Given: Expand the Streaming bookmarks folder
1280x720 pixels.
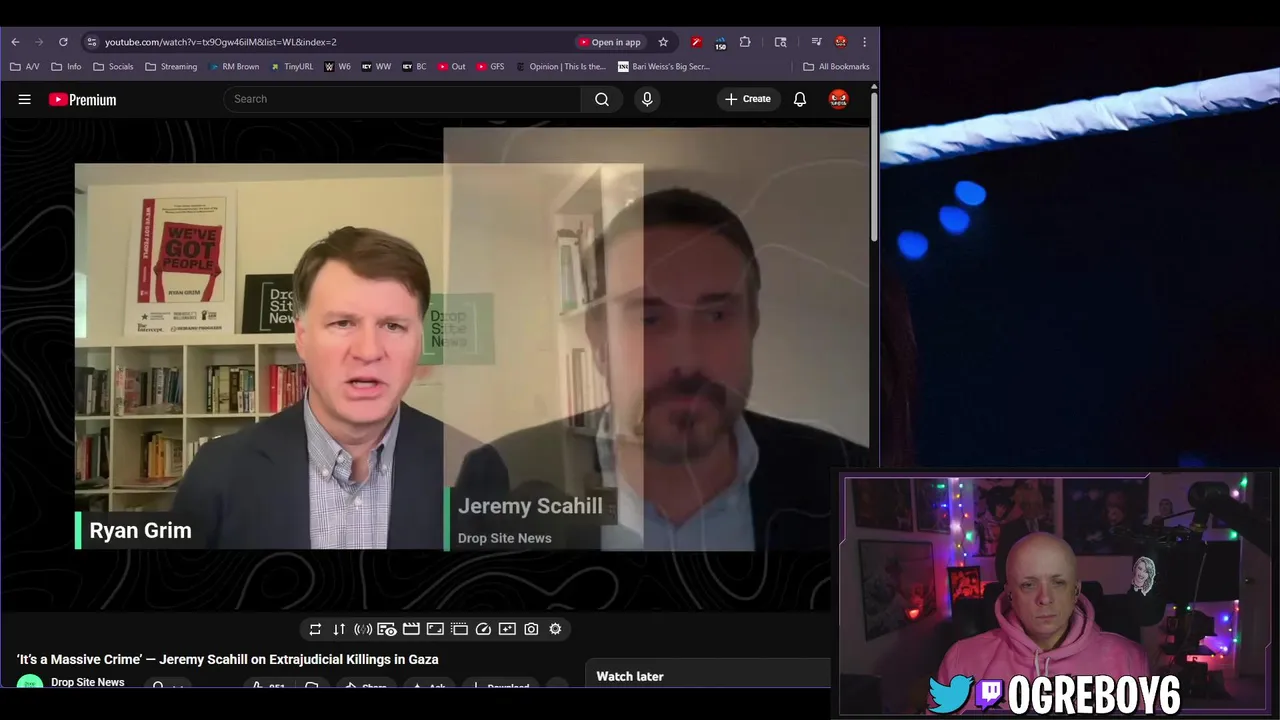Looking at the screenshot, I should [171, 67].
